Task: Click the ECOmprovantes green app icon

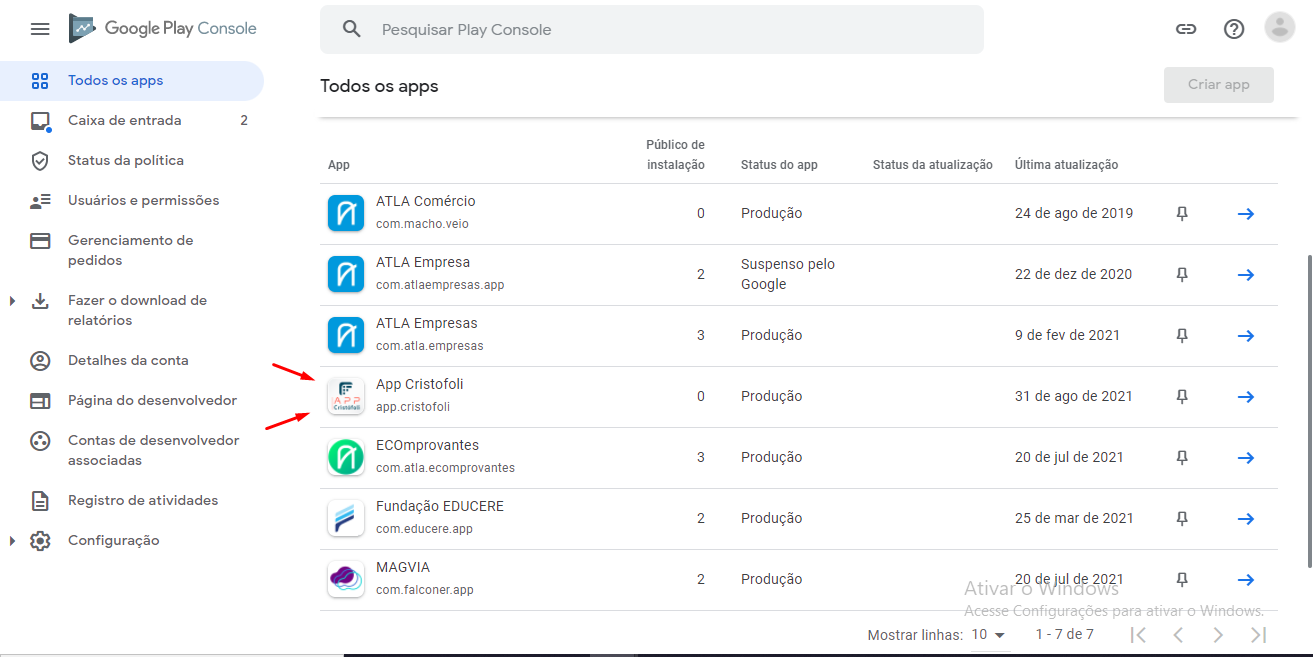Action: 346,457
